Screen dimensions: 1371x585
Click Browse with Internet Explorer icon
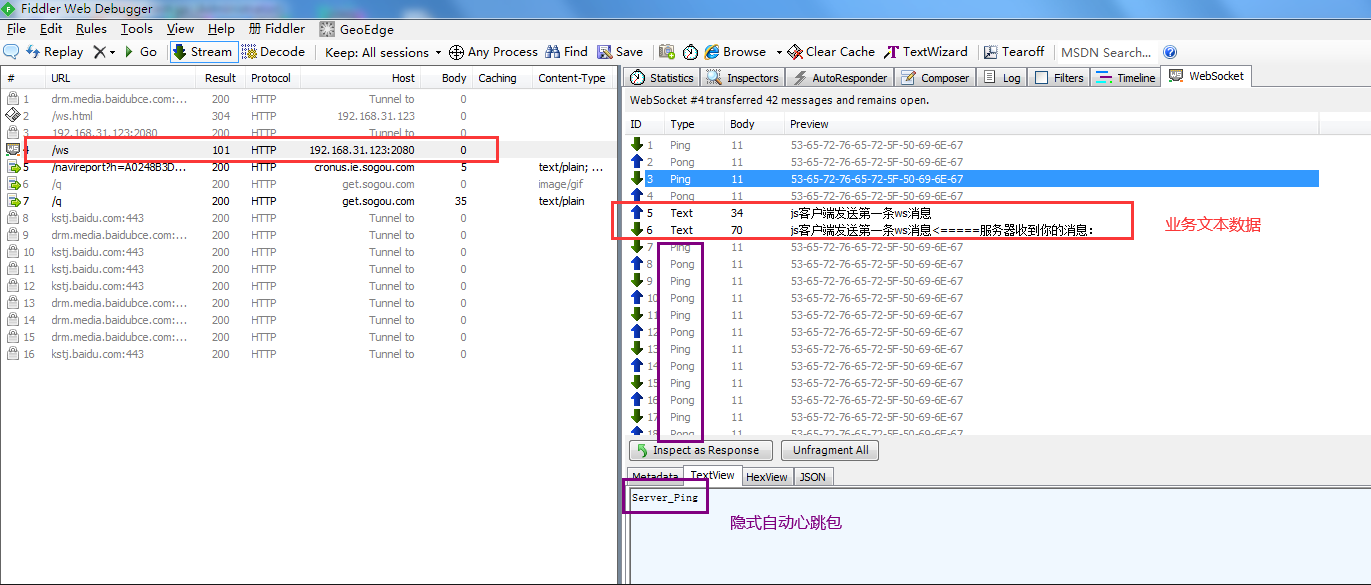click(x=712, y=52)
